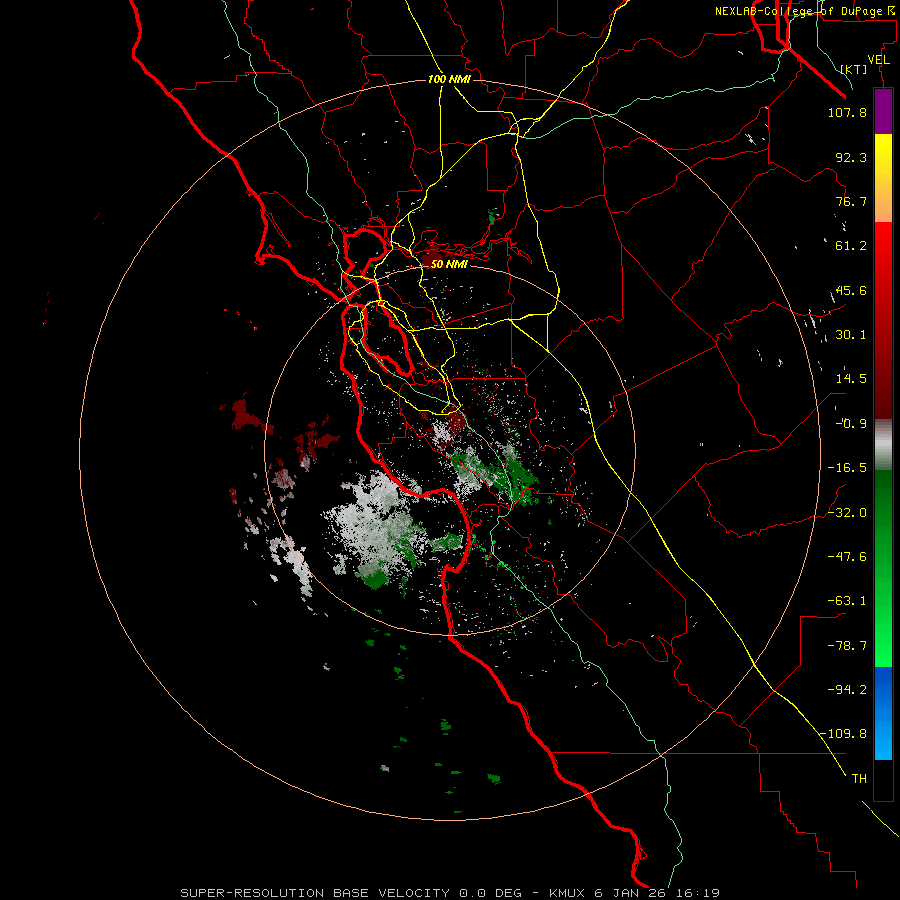
Task: Select the 76.7 scale value
Action: [x=851, y=201]
